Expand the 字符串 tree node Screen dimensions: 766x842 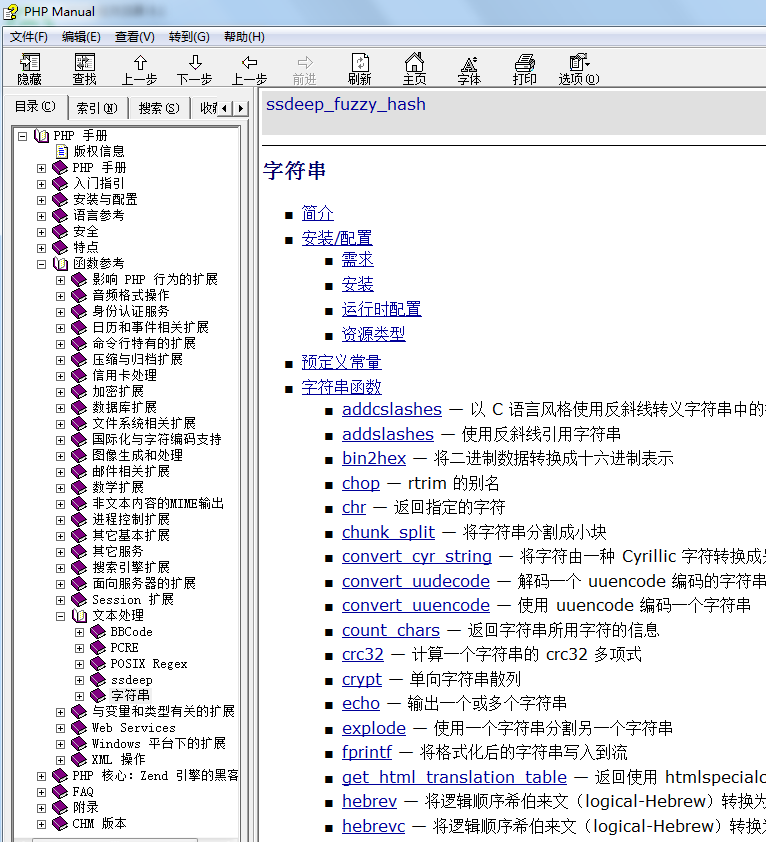pyautogui.click(x=80, y=696)
